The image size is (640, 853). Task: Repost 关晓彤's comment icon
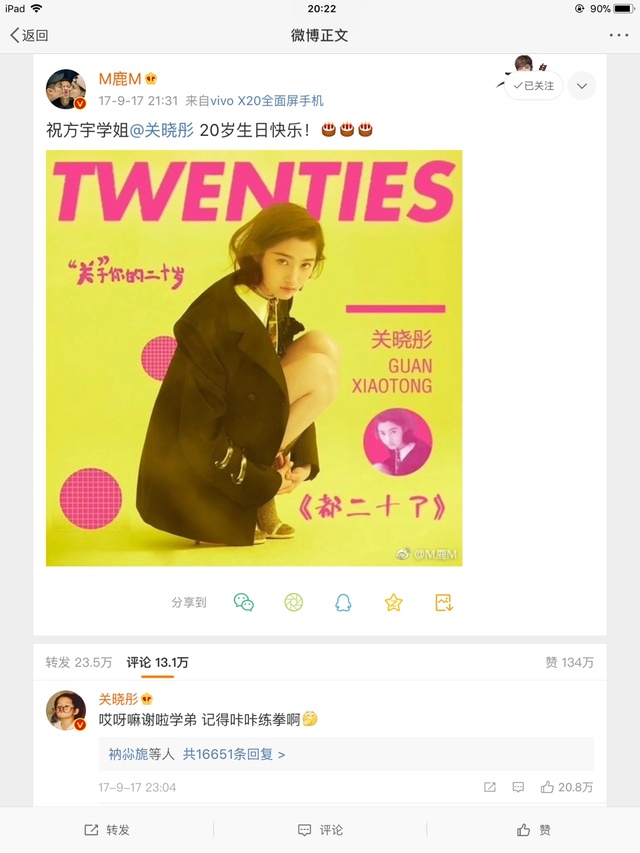pyautogui.click(x=490, y=787)
